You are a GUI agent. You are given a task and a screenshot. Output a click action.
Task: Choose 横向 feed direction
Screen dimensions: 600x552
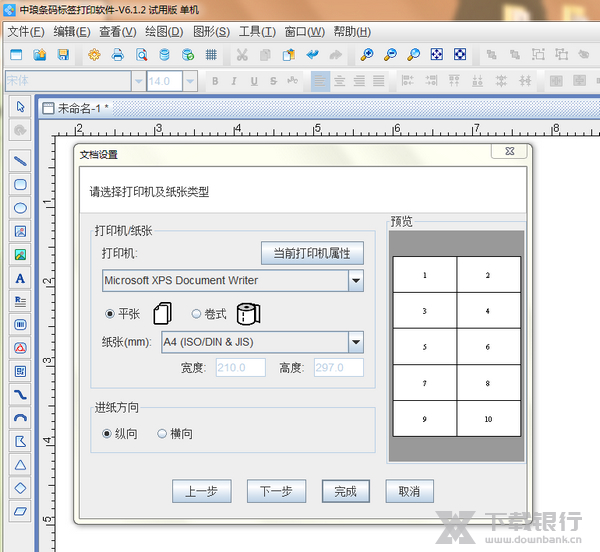click(162, 434)
